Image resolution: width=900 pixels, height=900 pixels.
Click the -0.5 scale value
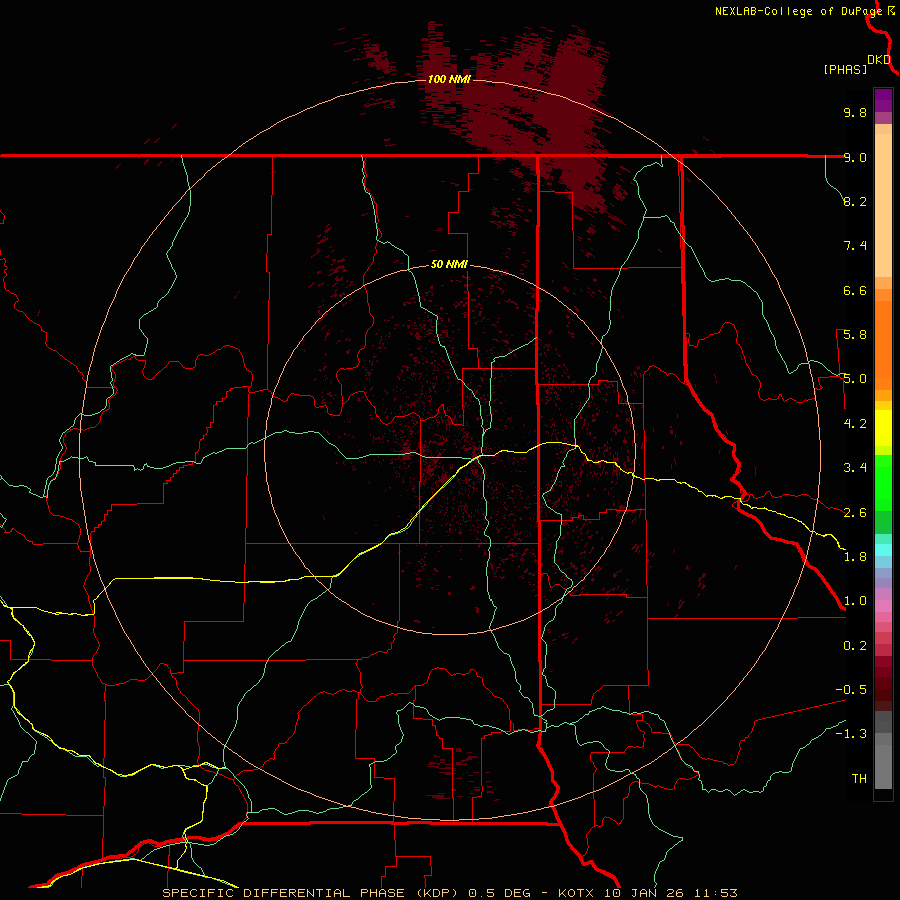[851, 690]
